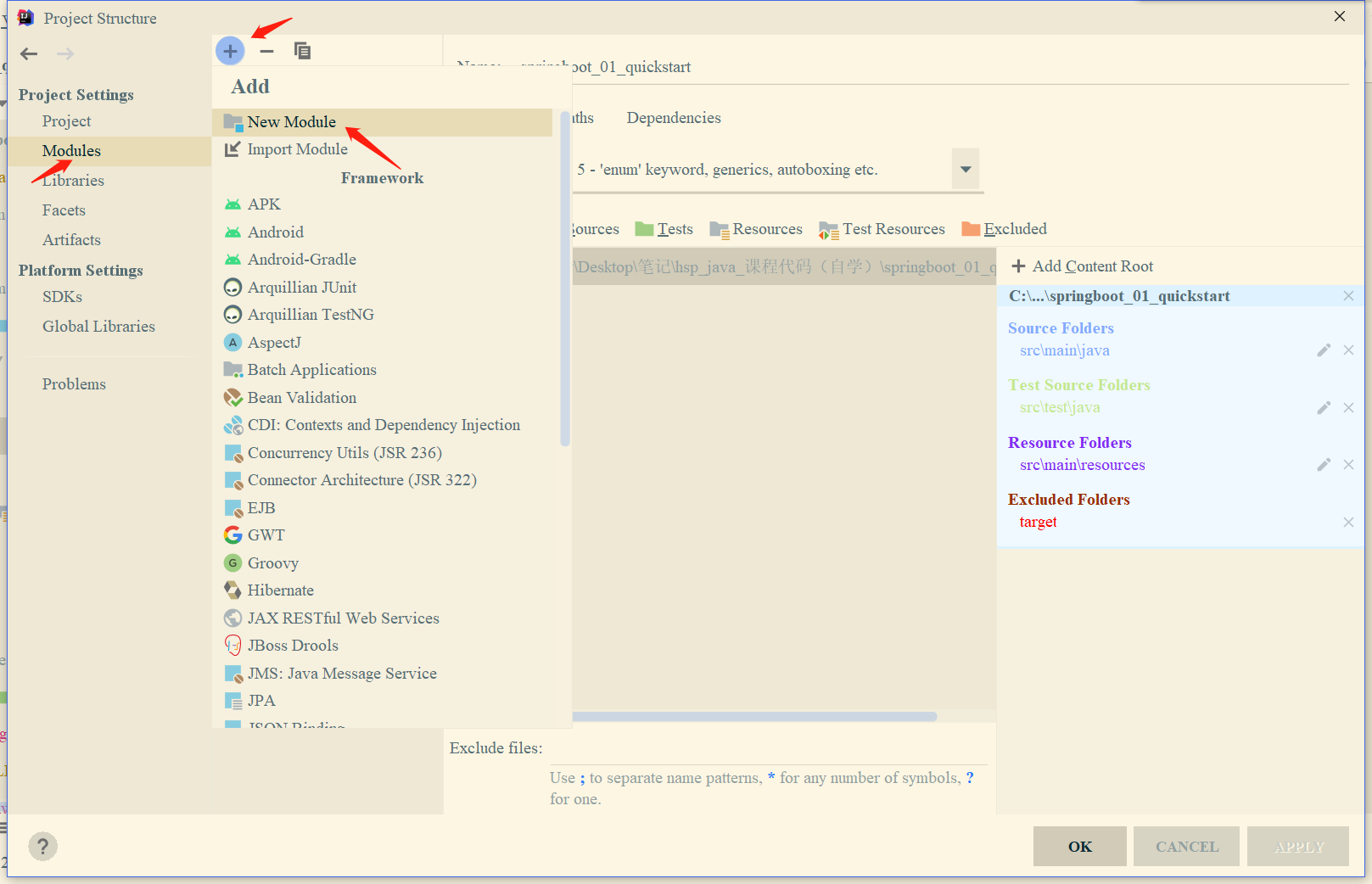Open Artifacts settings page
Image resolution: width=1372 pixels, height=884 pixels.
[72, 240]
